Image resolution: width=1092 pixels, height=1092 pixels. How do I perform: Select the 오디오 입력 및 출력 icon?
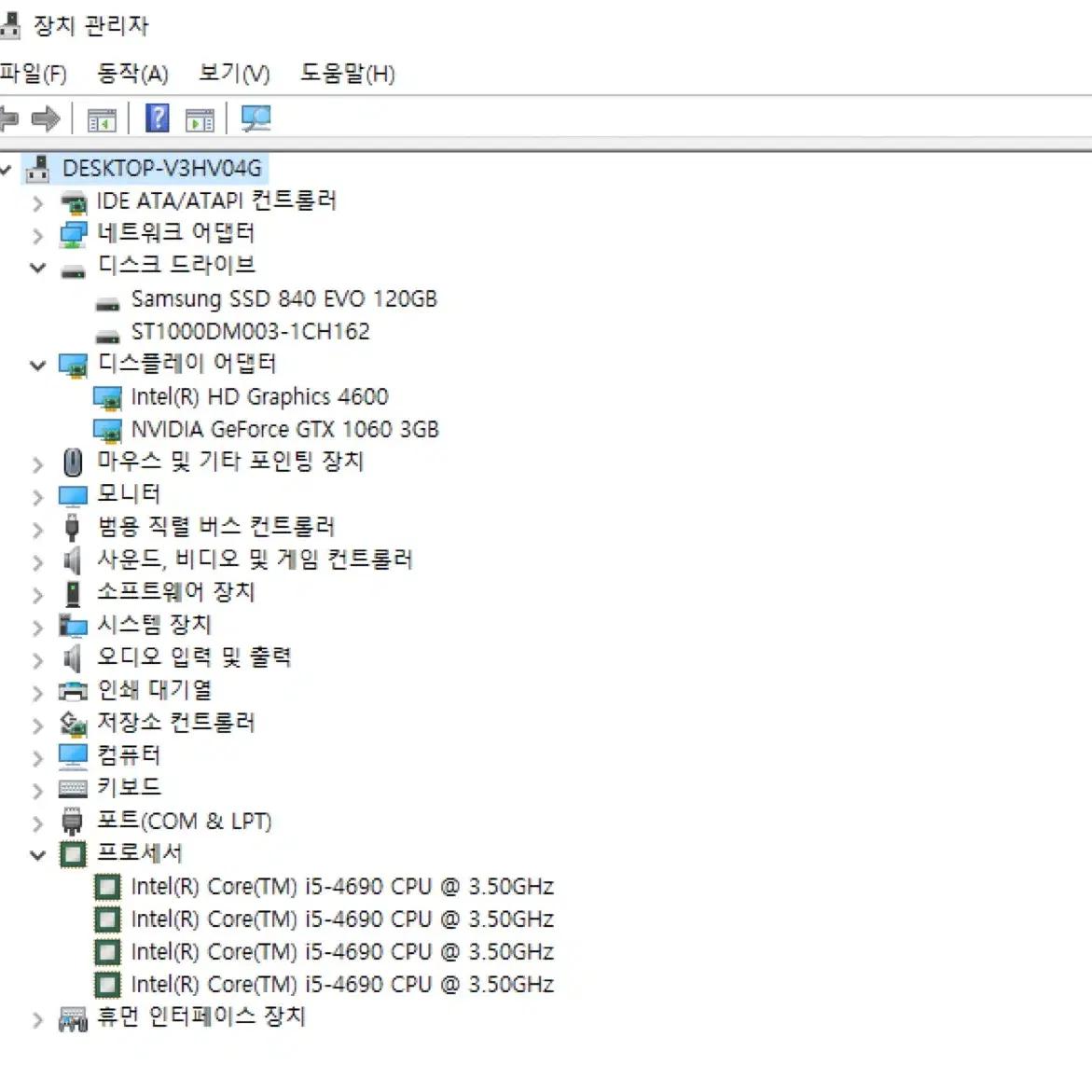pyautogui.click(x=72, y=658)
